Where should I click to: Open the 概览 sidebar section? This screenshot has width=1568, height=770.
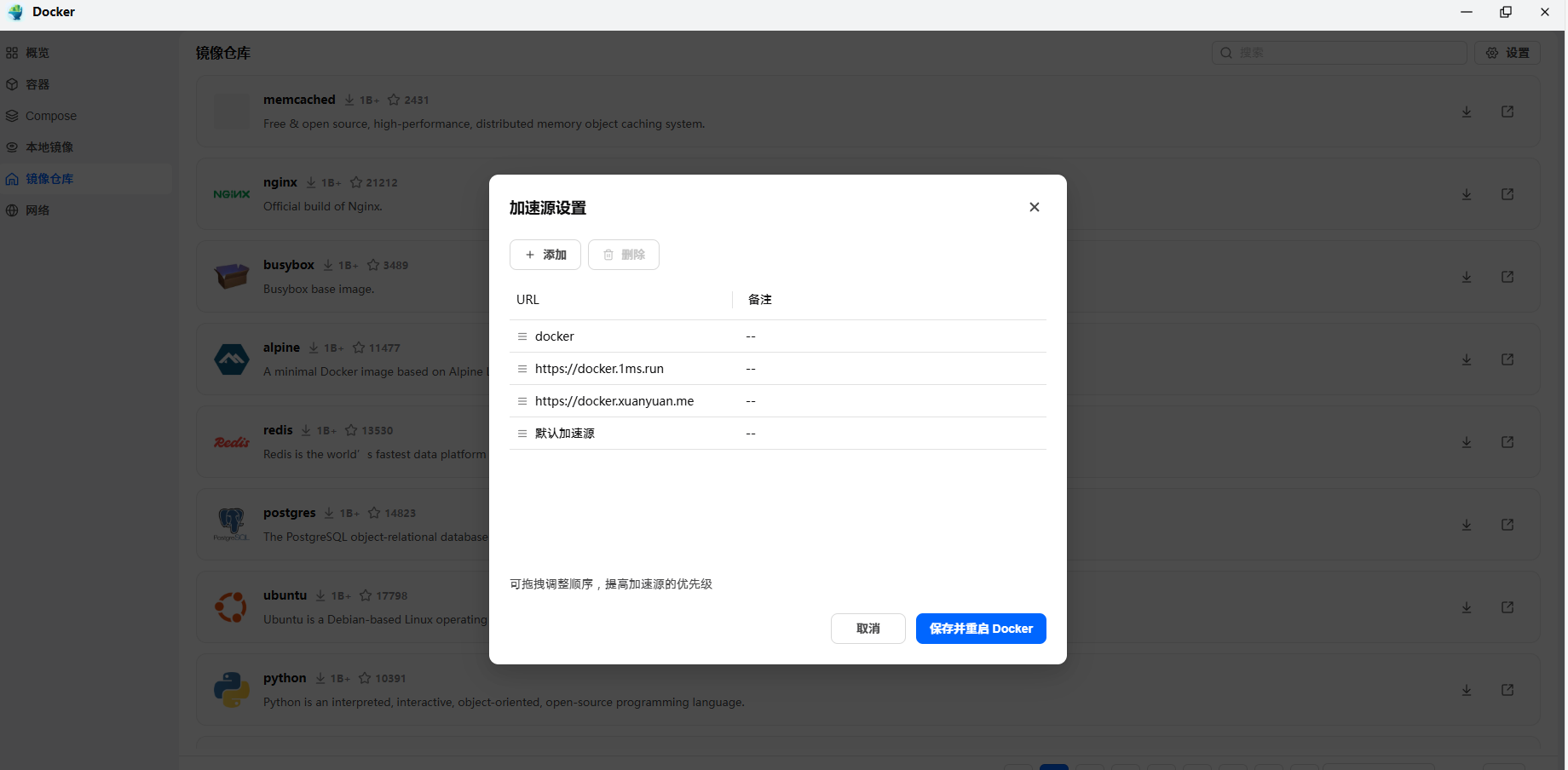[86, 53]
